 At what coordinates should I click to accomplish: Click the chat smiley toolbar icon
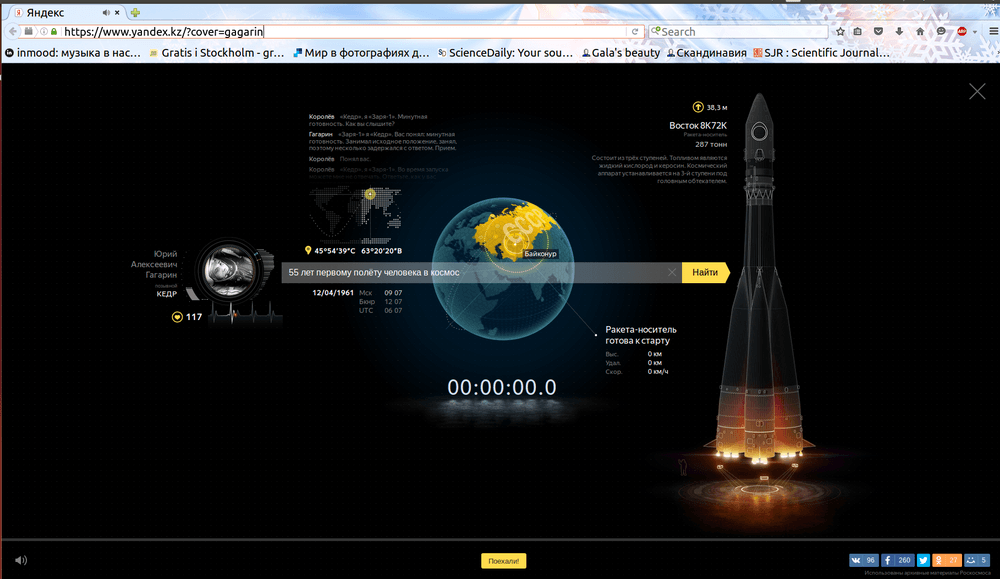pyautogui.click(x=941, y=31)
